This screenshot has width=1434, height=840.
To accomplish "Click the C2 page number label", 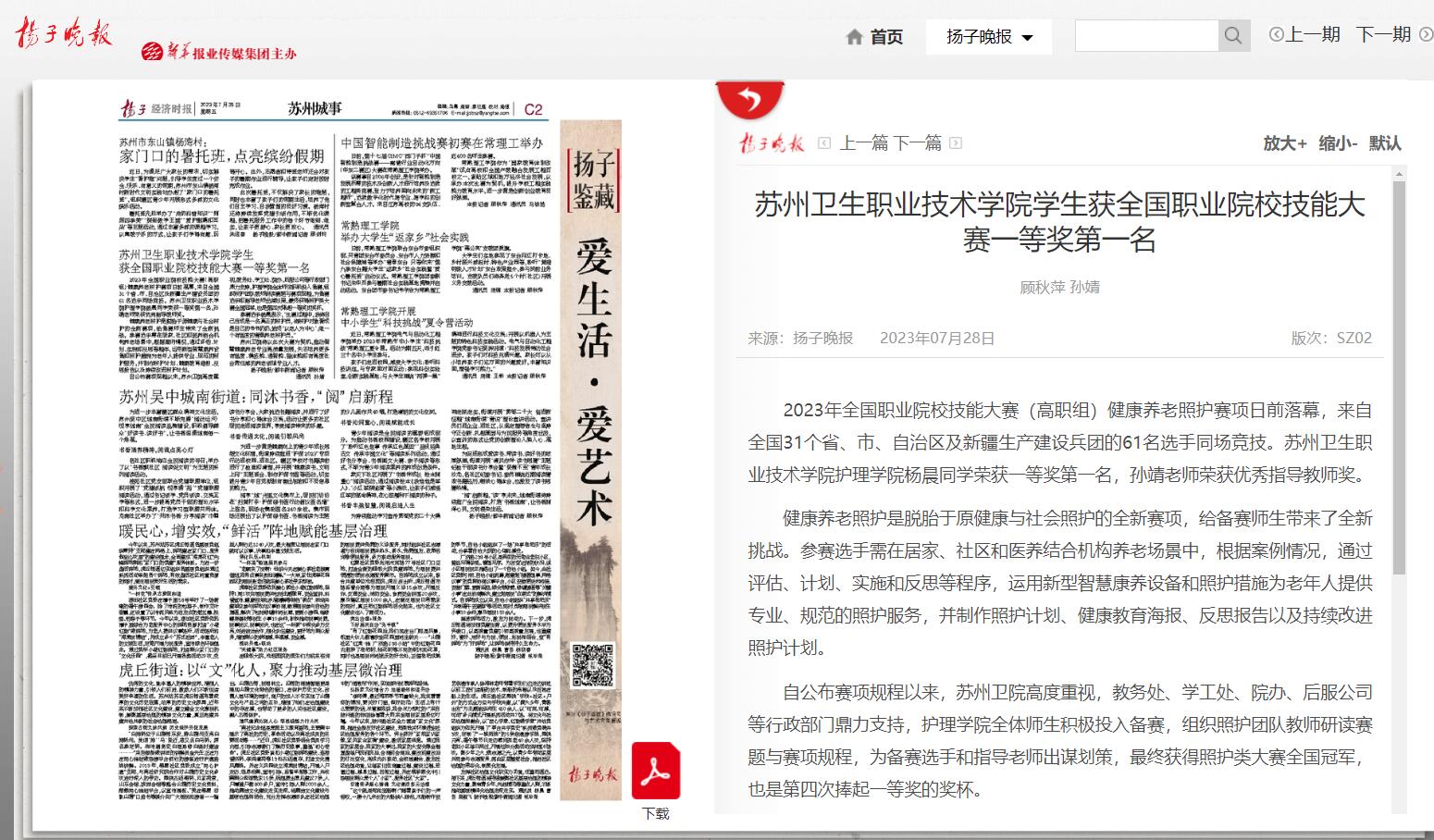I will 533,109.
